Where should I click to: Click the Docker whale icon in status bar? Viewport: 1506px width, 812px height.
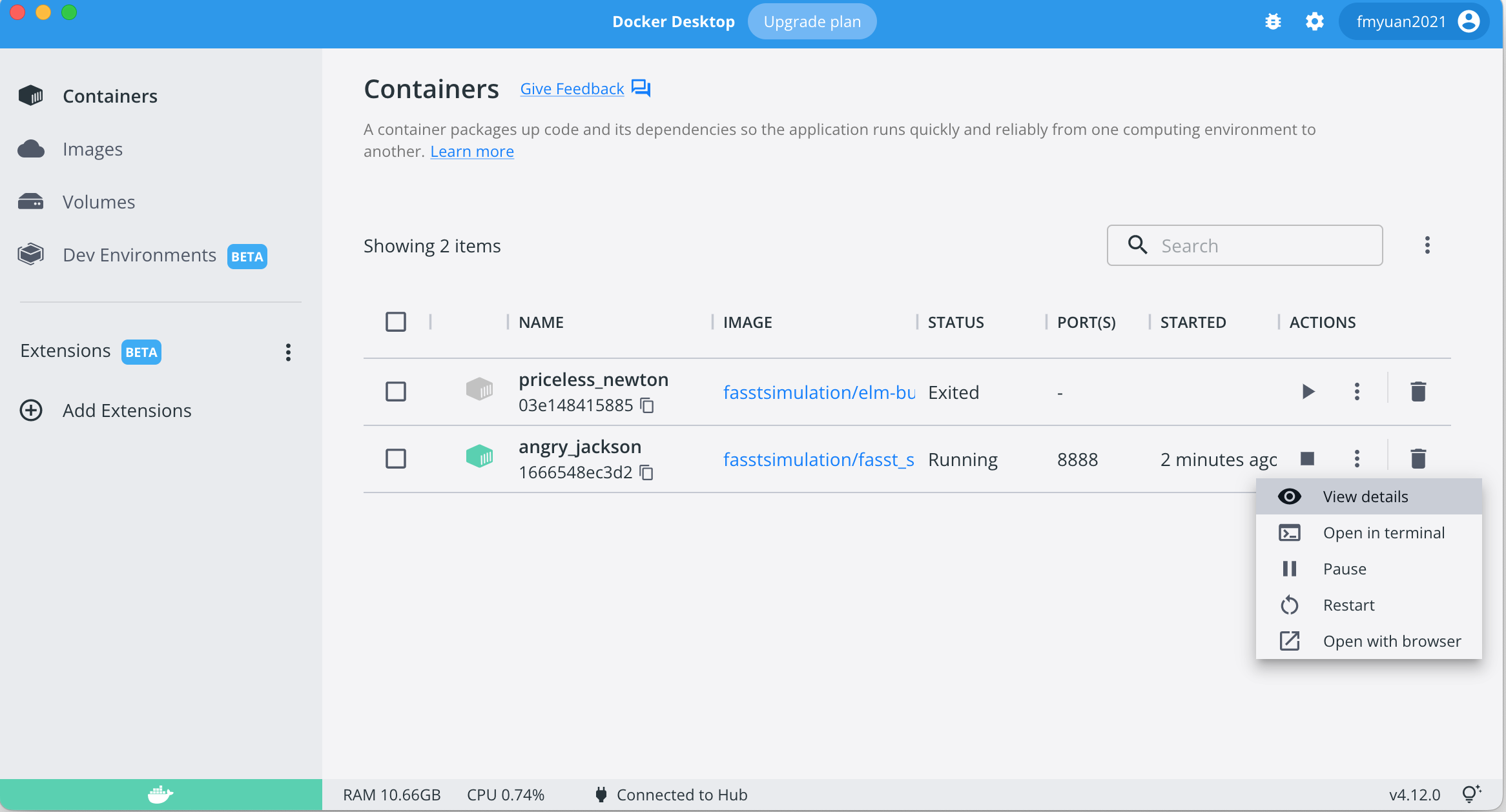coord(160,795)
